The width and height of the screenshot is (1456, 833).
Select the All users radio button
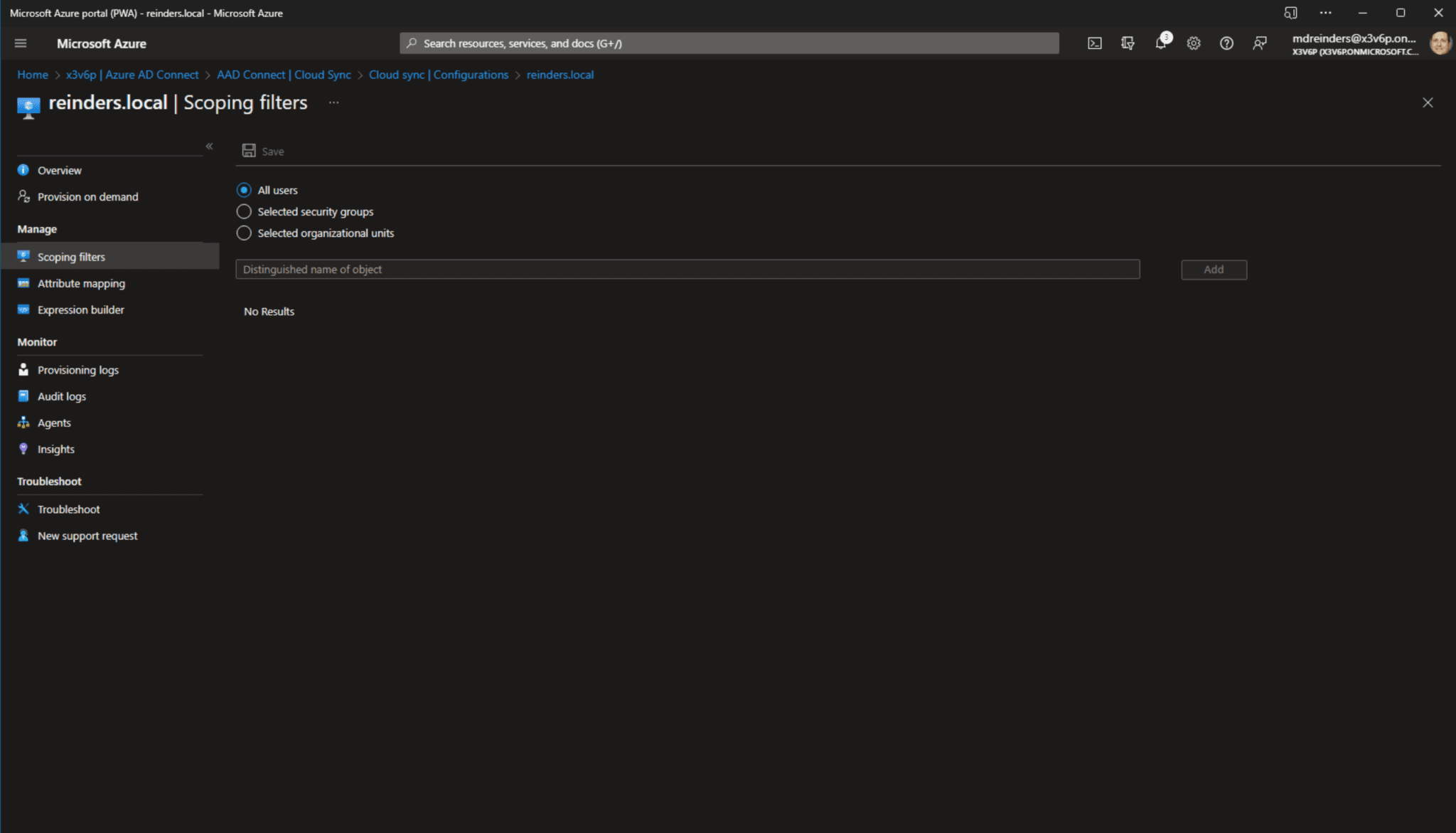pos(244,190)
